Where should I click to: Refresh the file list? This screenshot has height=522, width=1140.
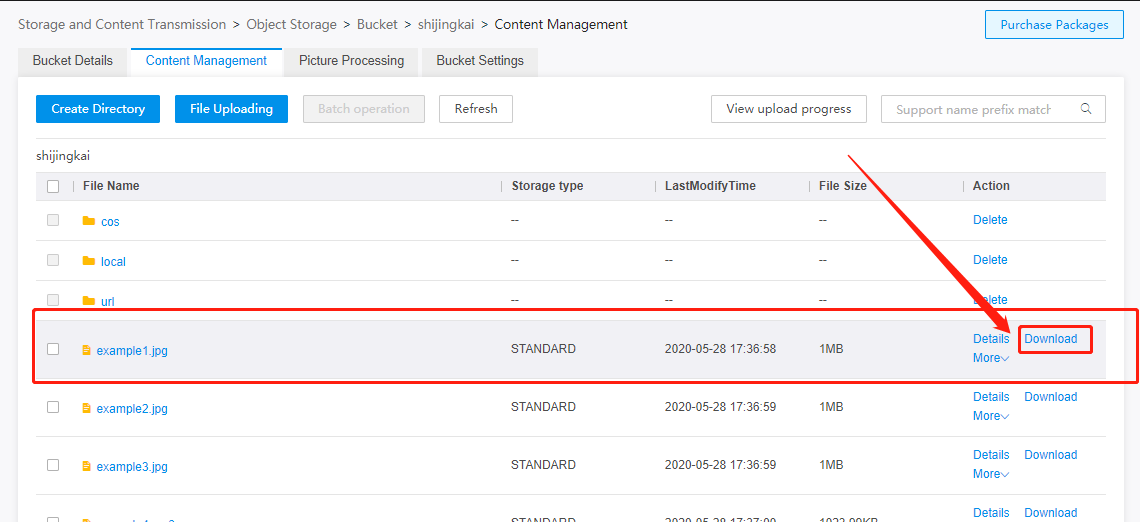coord(476,109)
